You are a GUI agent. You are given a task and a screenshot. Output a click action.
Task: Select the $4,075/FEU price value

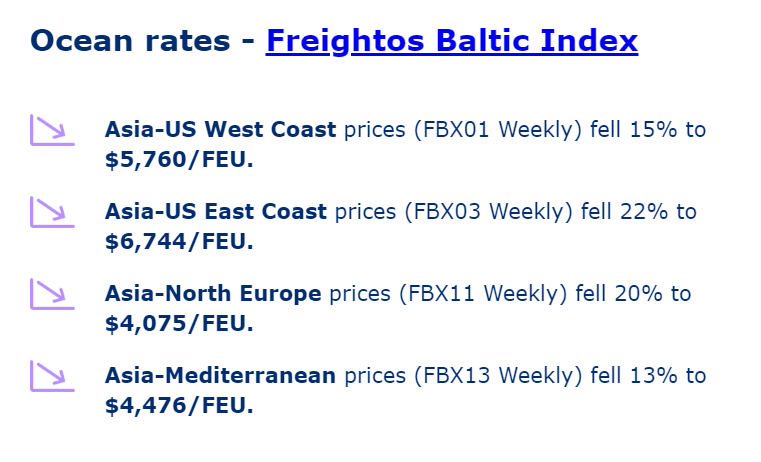(x=179, y=324)
